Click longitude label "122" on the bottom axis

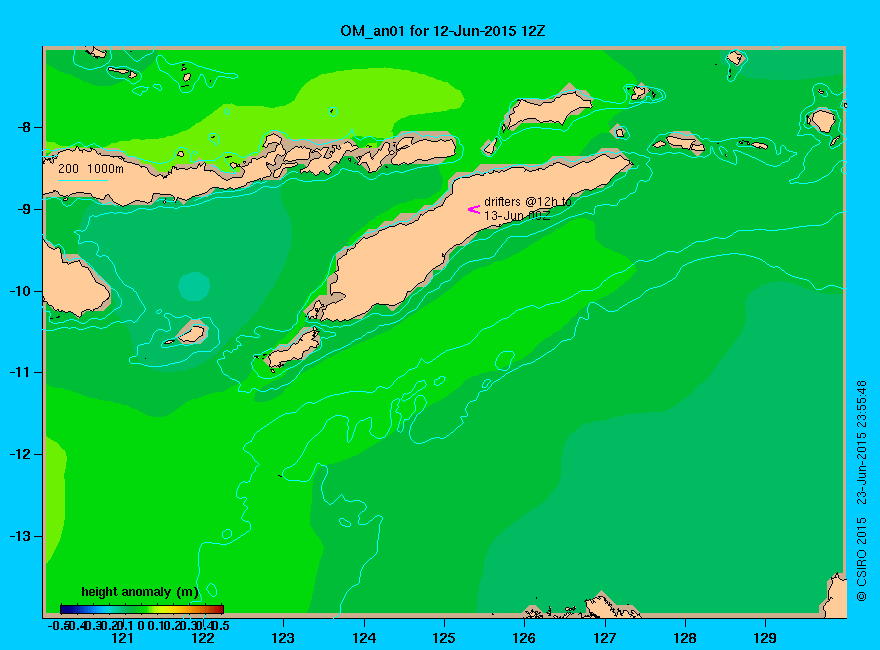203,638
